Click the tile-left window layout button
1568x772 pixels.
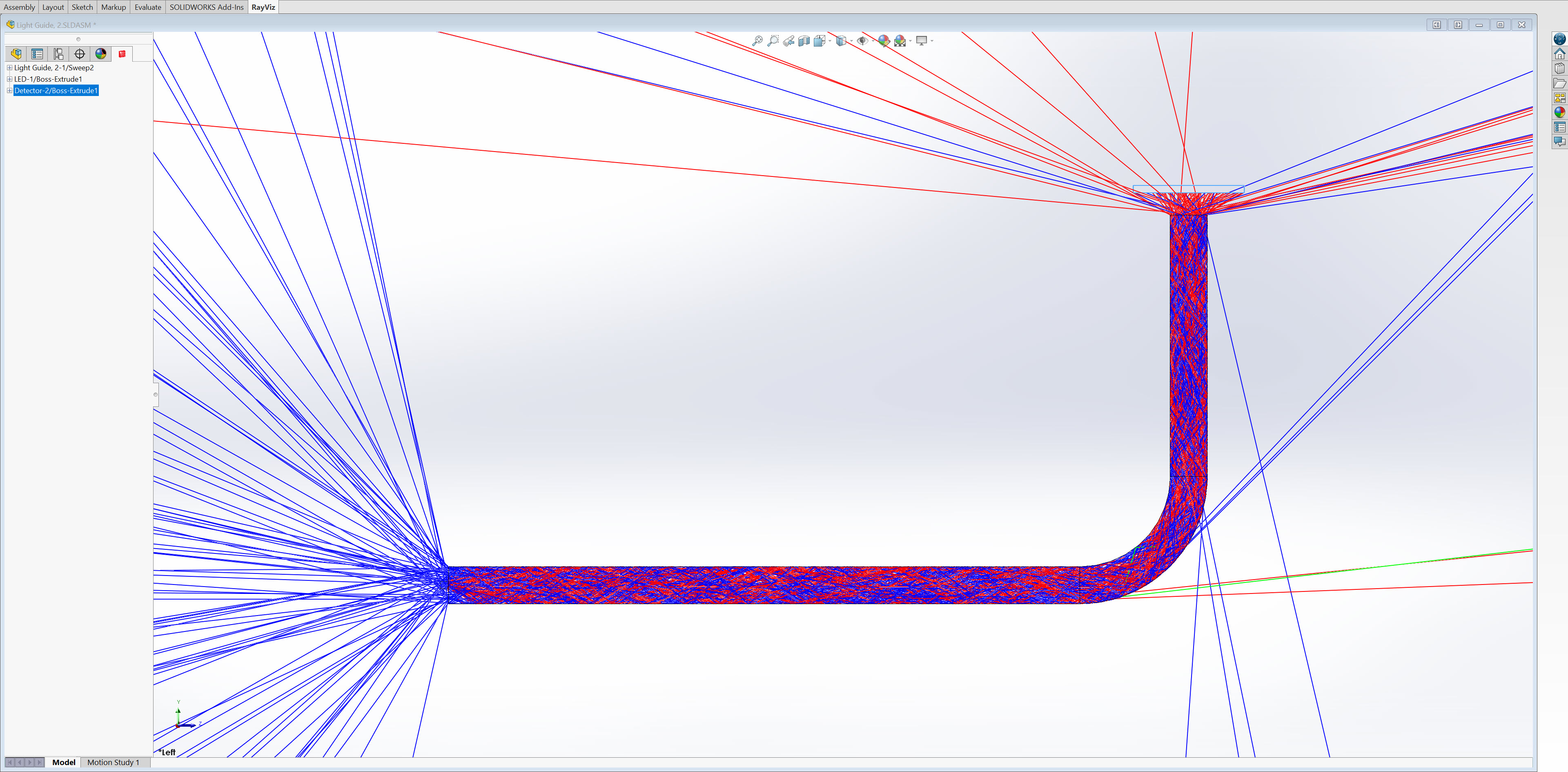tap(1437, 25)
